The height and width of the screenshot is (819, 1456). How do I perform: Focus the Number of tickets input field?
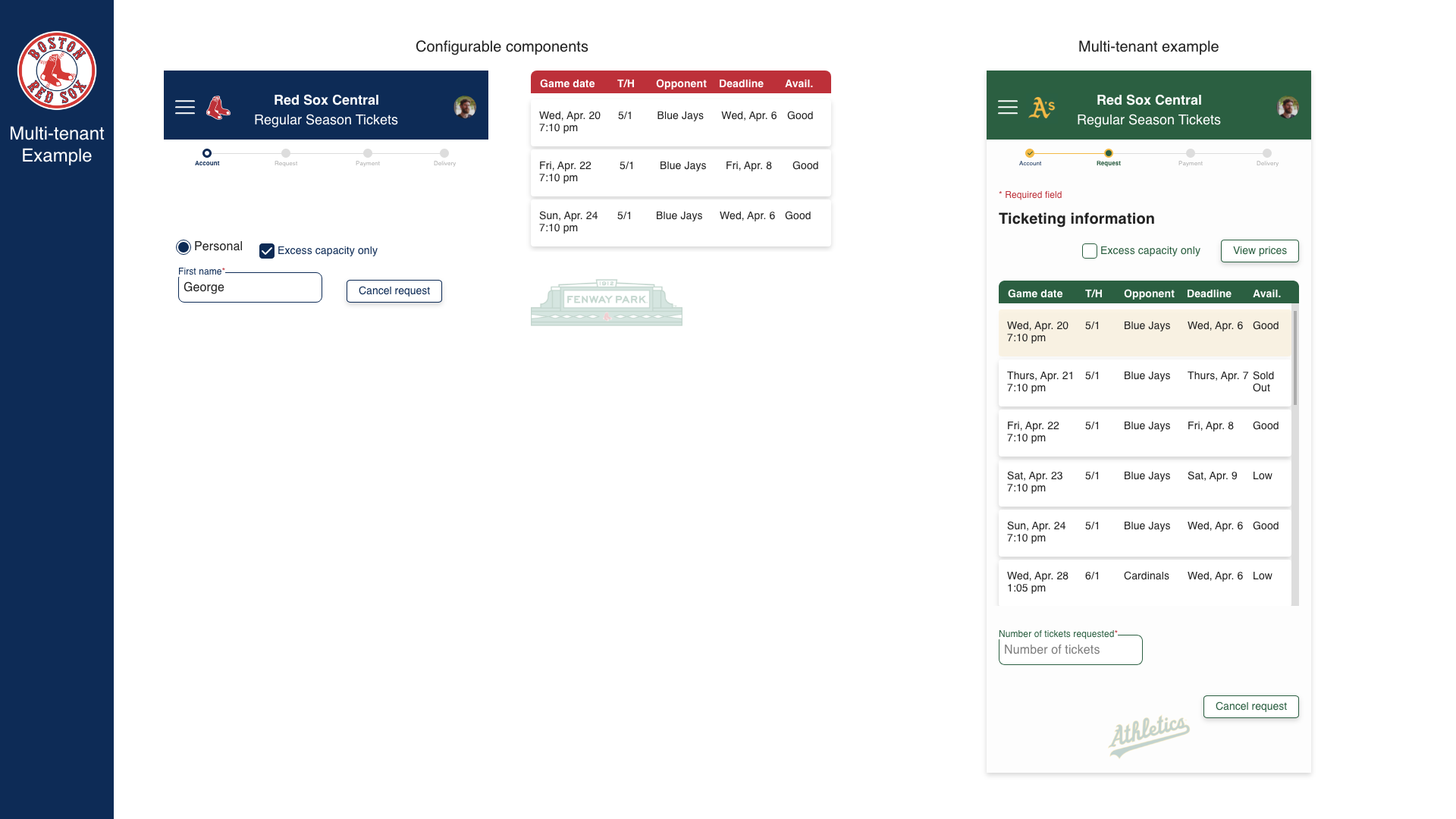[x=1070, y=651]
